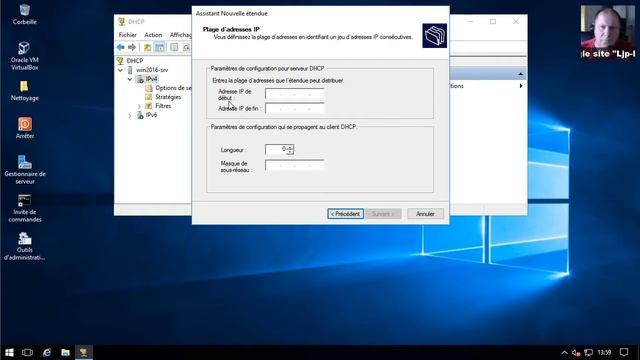Select the Stratégies folder in tree

(168, 97)
